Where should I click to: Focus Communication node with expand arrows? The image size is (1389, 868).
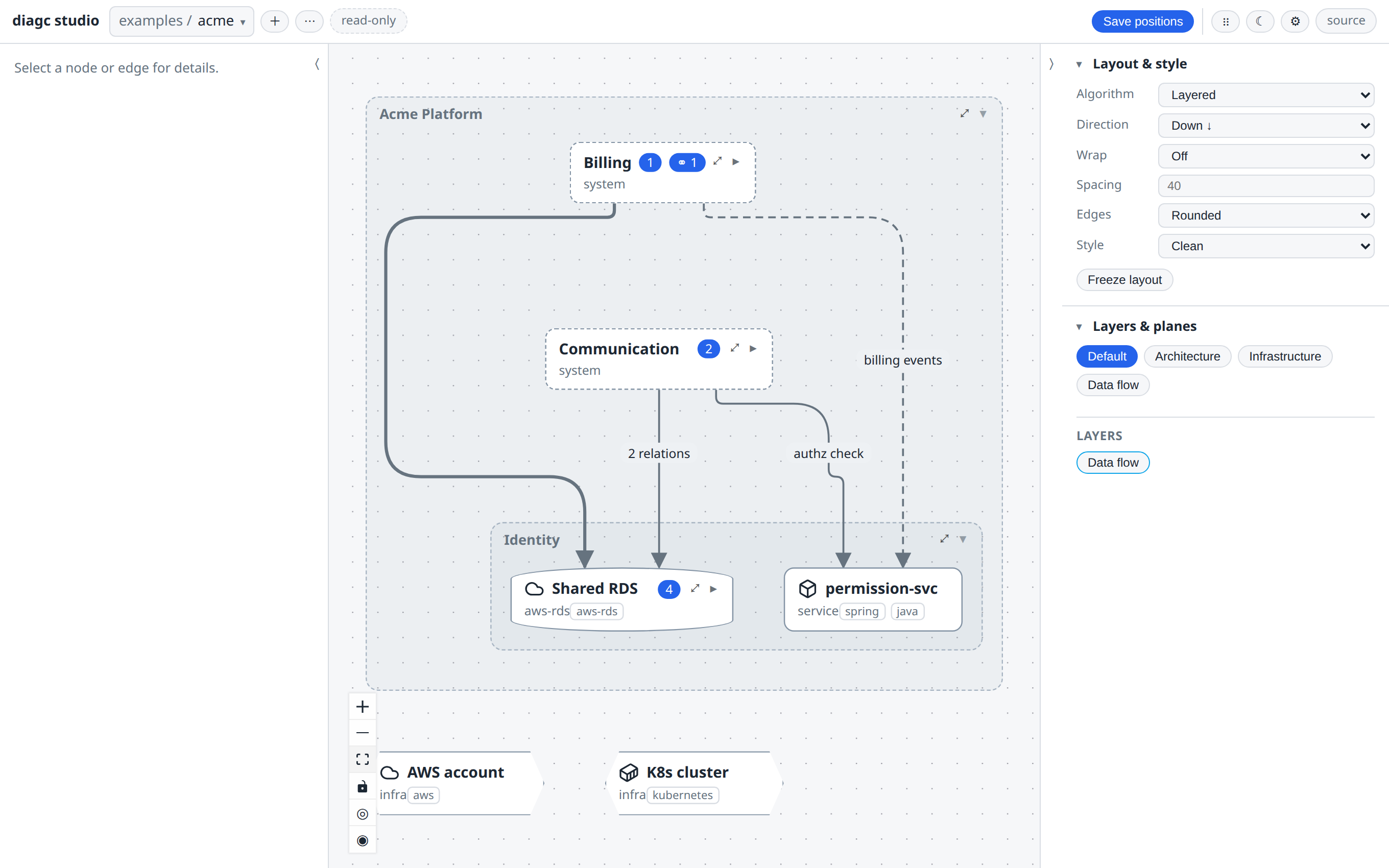735,348
